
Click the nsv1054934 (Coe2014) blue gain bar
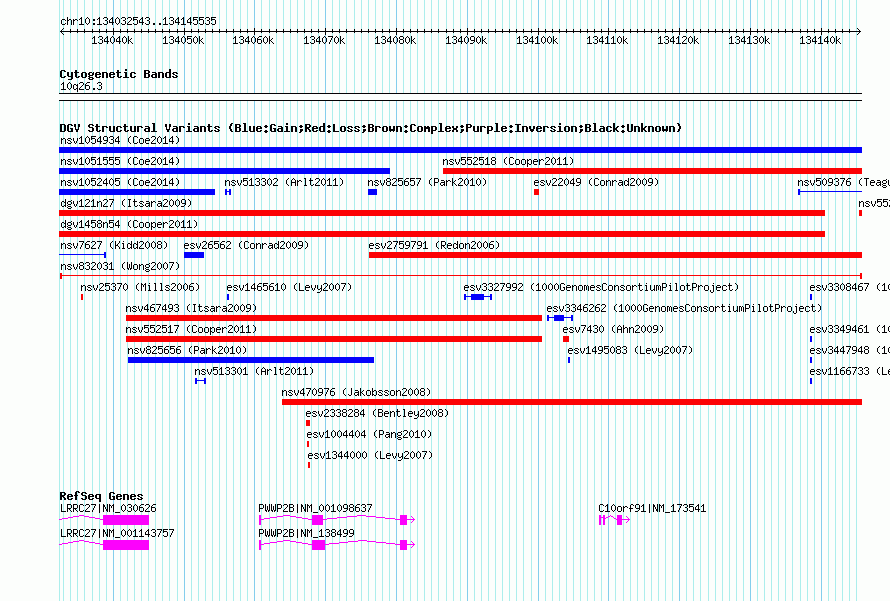(460, 150)
